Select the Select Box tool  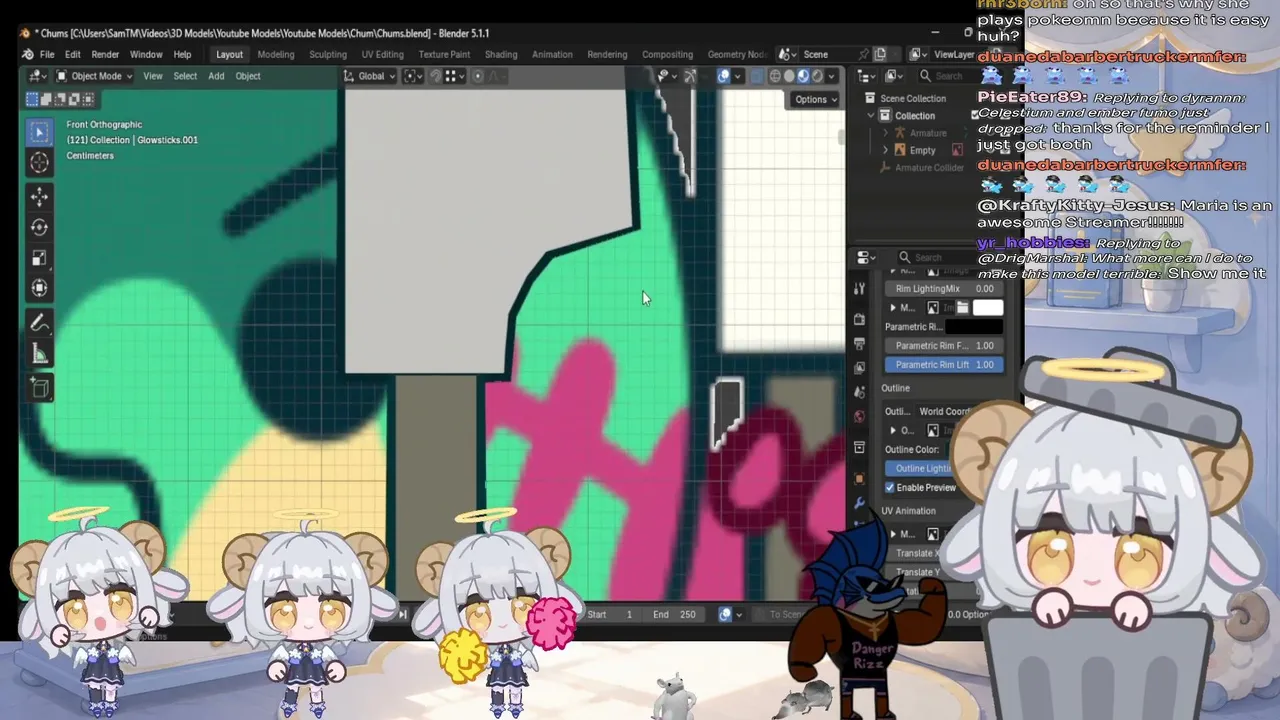point(39,132)
